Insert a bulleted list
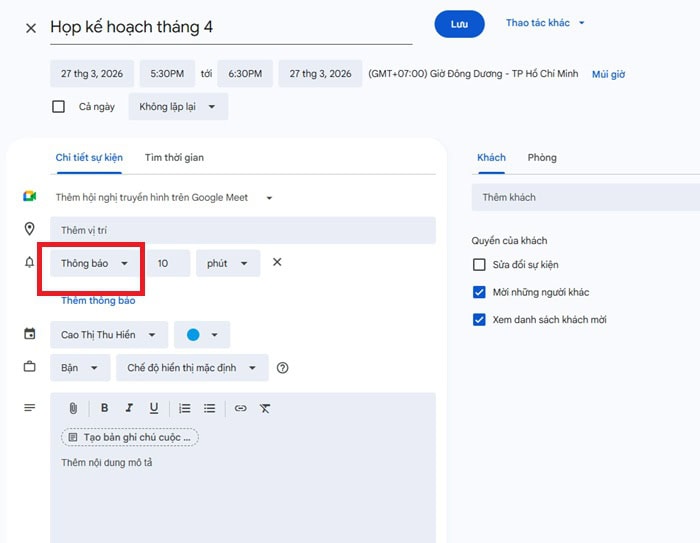This screenshot has height=543, width=700. coord(210,408)
